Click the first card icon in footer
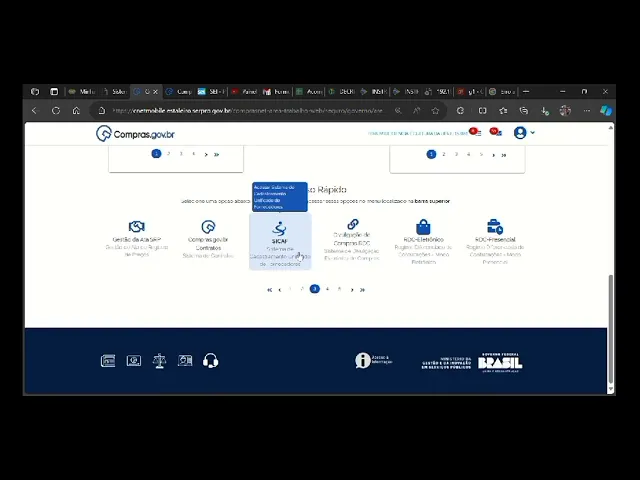This screenshot has width=640, height=480. pos(108,361)
